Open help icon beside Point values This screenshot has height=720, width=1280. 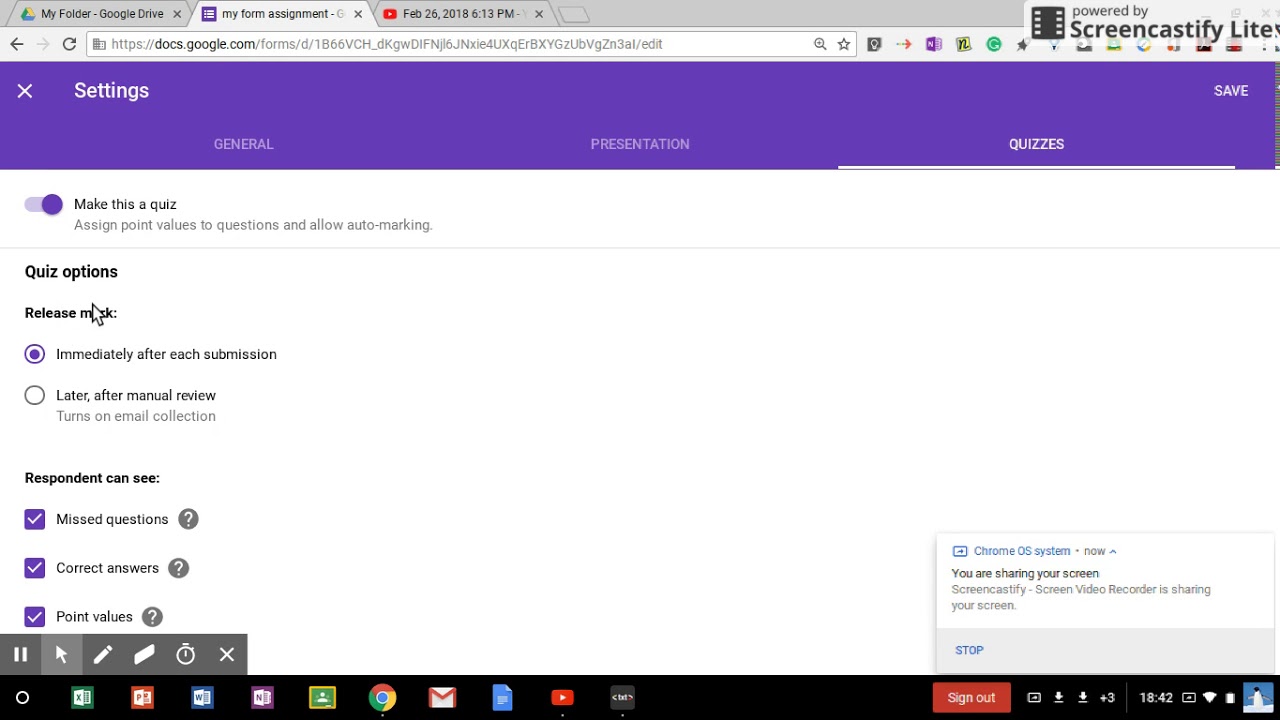(152, 617)
